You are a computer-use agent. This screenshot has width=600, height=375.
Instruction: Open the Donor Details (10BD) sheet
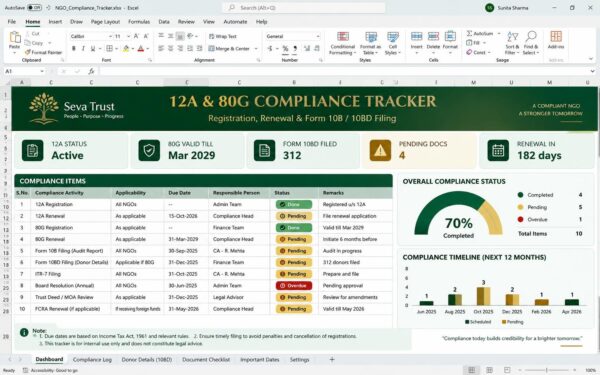[x=147, y=360]
